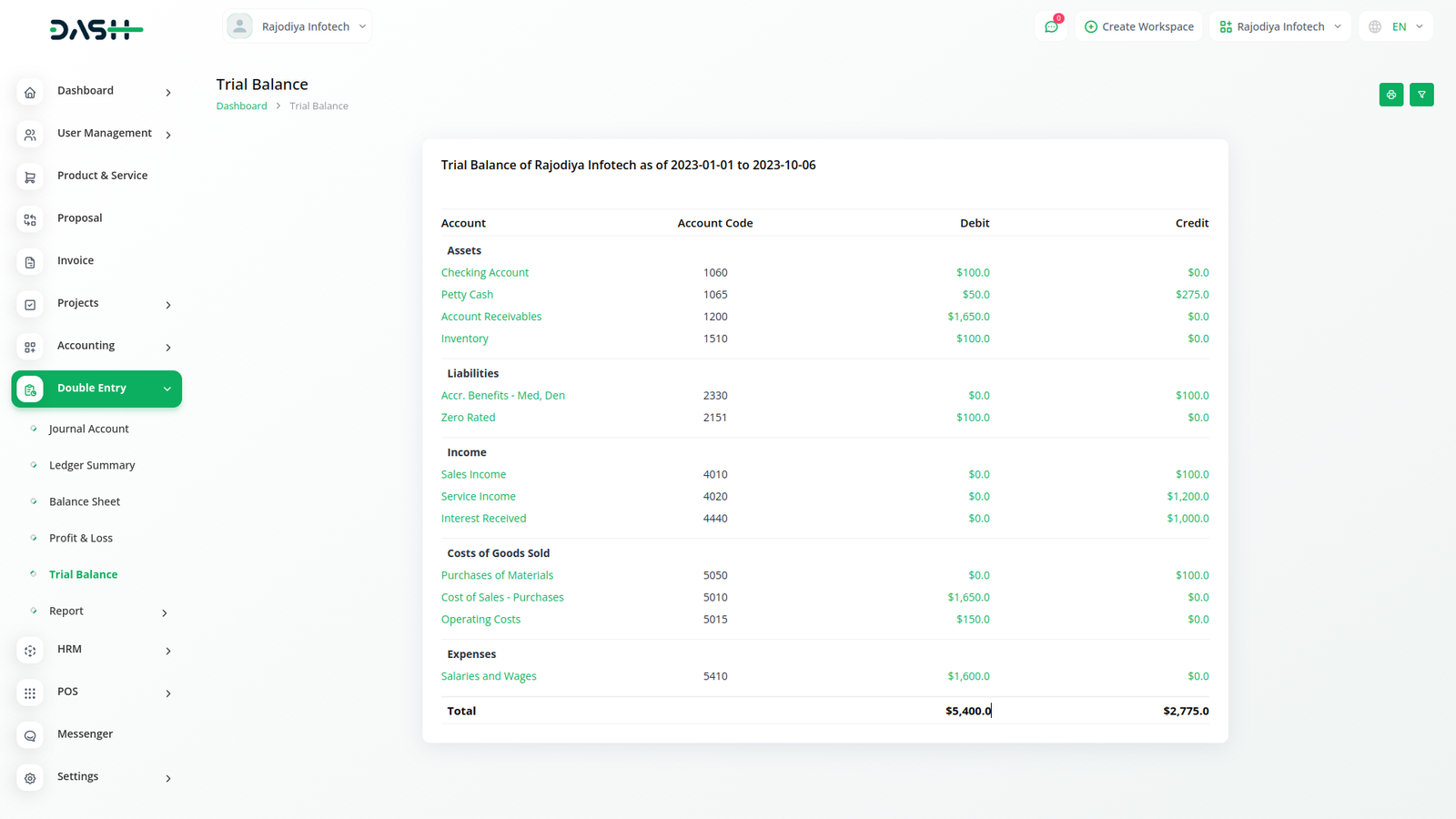Click Create Workspace button

coord(1138,26)
